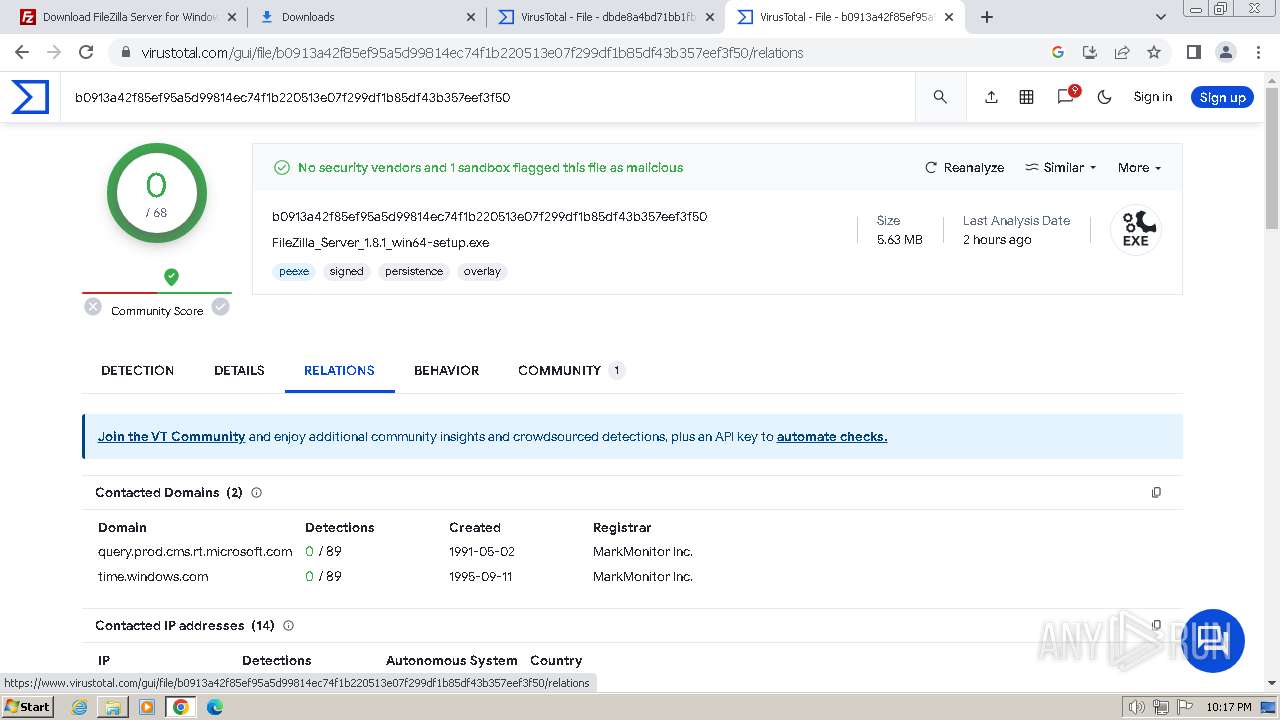Click the time.windows.com domain
Viewport: 1280px width, 720px height.
click(x=153, y=576)
